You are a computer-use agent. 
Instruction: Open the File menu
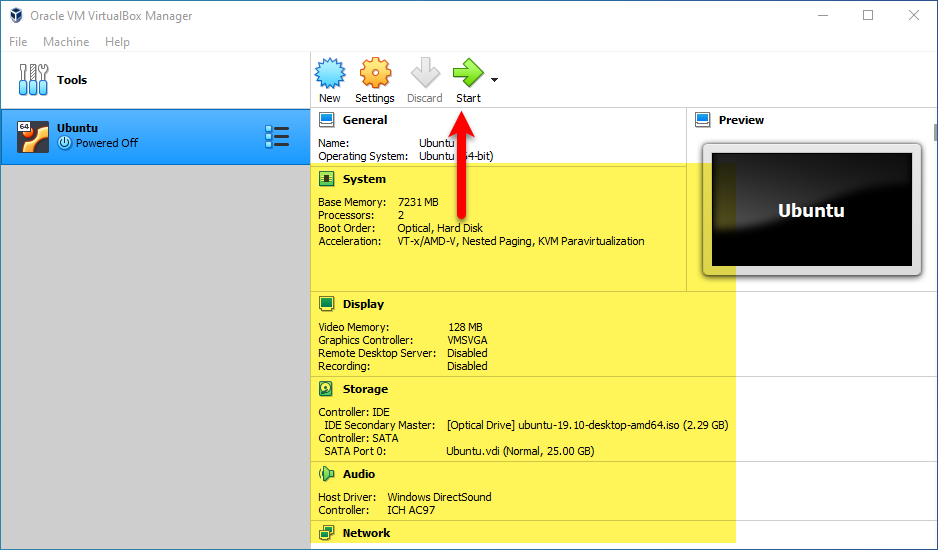pyautogui.click(x=18, y=42)
